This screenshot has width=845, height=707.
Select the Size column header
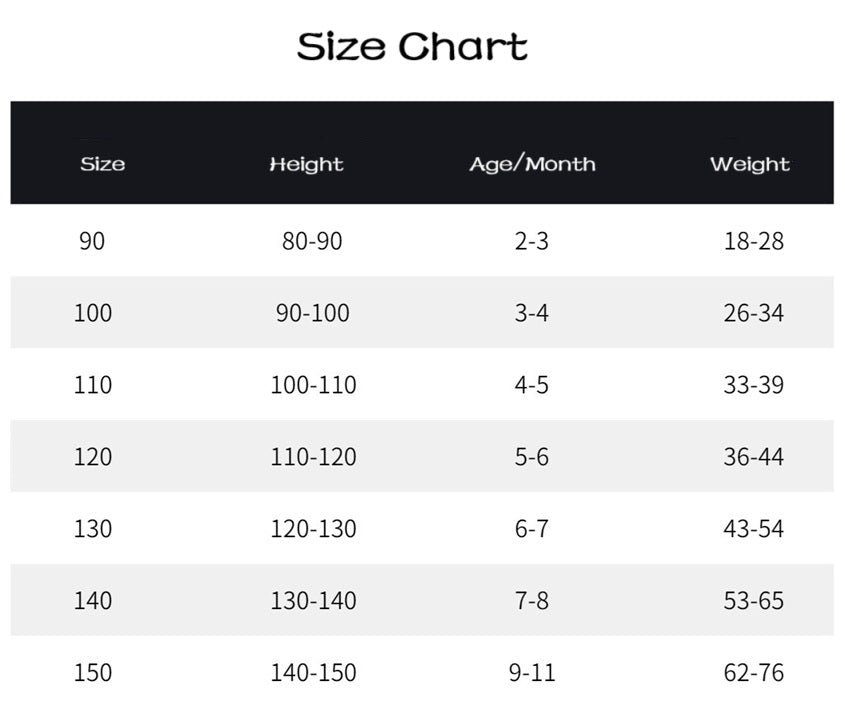point(102,164)
